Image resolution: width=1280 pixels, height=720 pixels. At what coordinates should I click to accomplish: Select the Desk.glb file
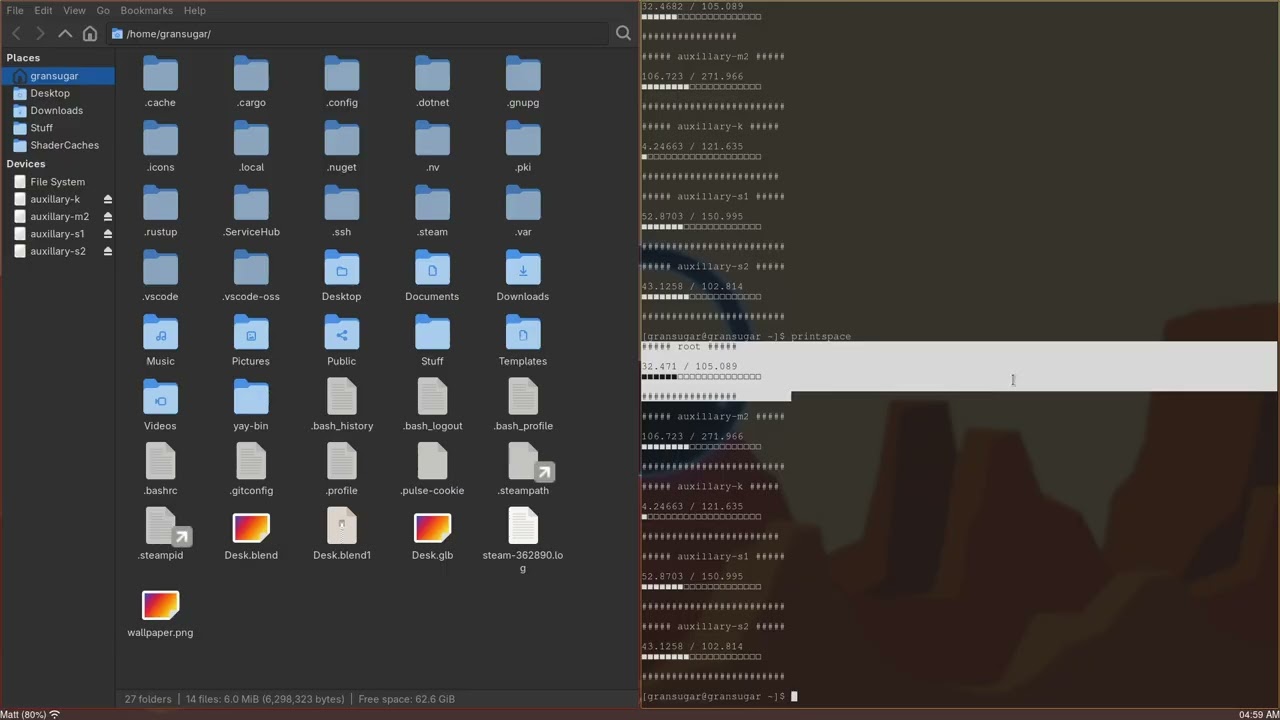tap(432, 528)
